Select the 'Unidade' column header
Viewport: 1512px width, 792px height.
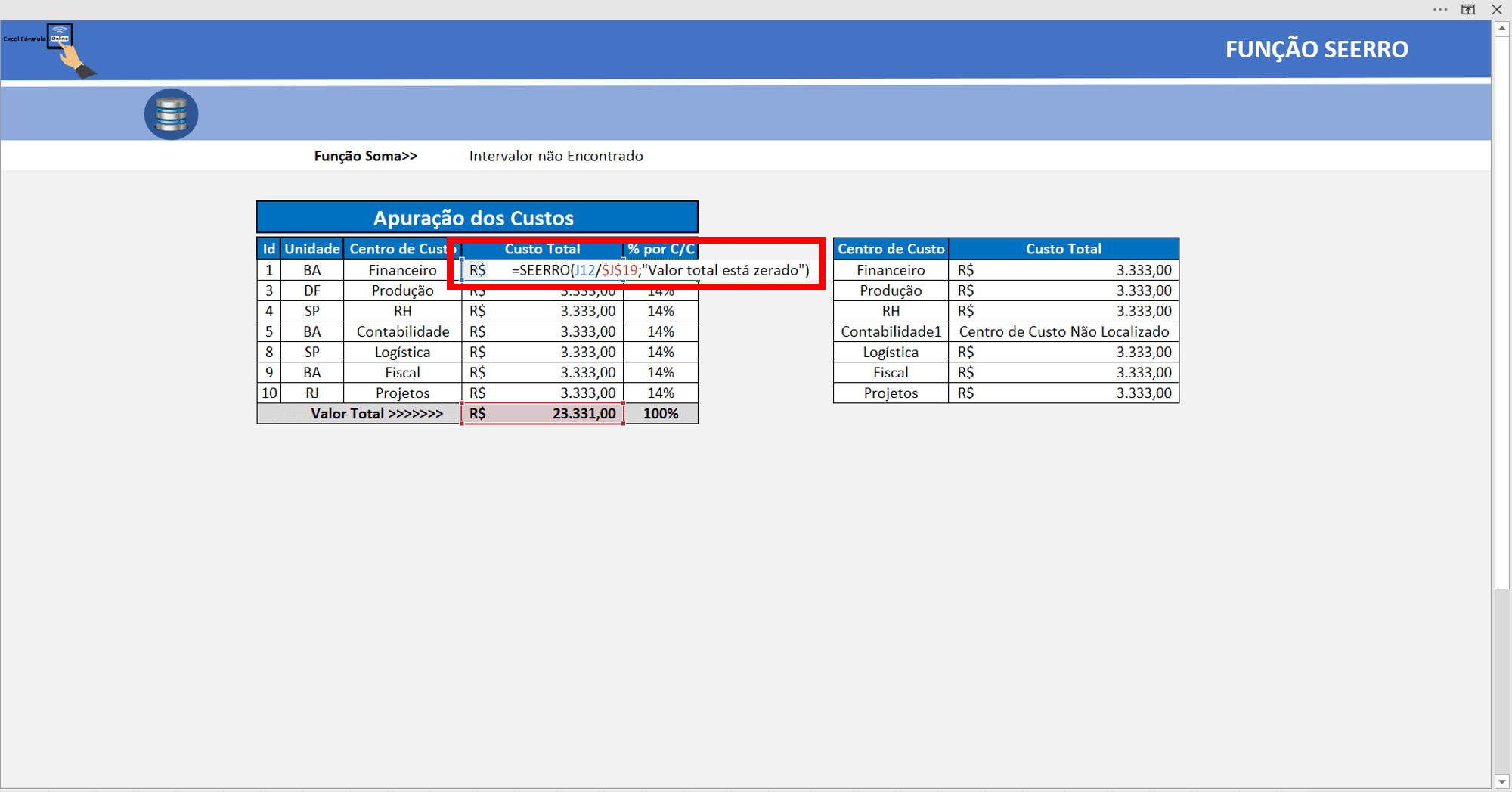312,249
